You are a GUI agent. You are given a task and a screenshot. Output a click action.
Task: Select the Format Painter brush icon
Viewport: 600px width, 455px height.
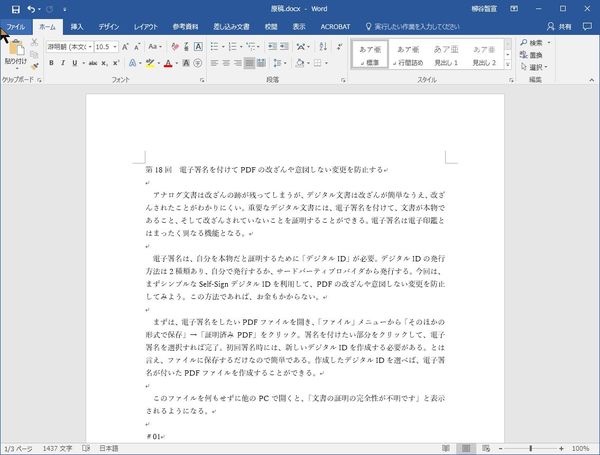click(36, 68)
